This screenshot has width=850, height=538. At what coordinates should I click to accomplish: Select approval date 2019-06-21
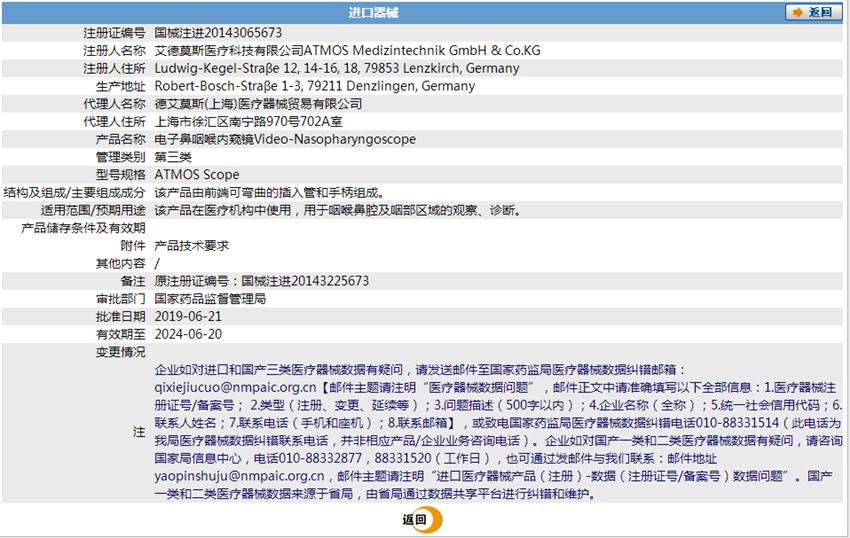188,317
